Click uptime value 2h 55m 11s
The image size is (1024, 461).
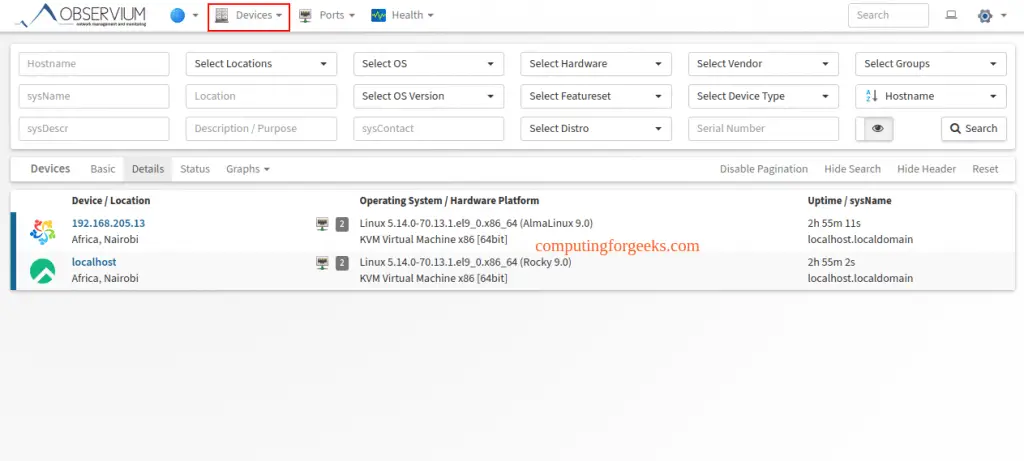click(834, 223)
